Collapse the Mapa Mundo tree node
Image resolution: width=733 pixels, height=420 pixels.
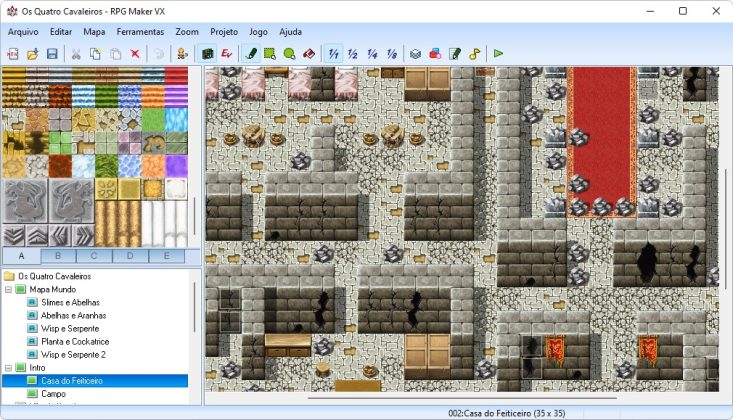[8, 290]
